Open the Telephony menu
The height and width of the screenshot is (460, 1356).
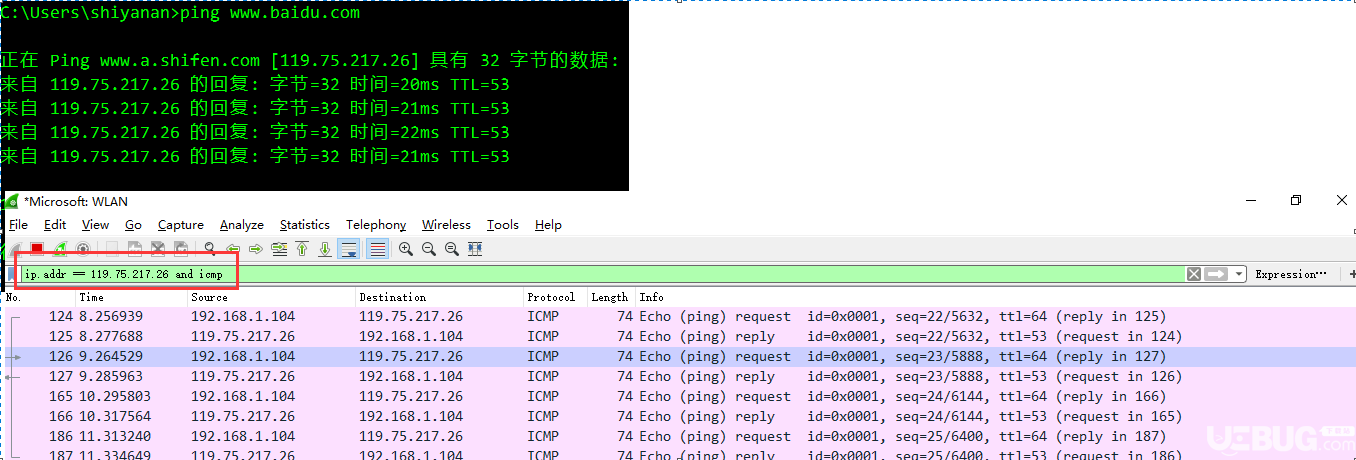tap(376, 225)
